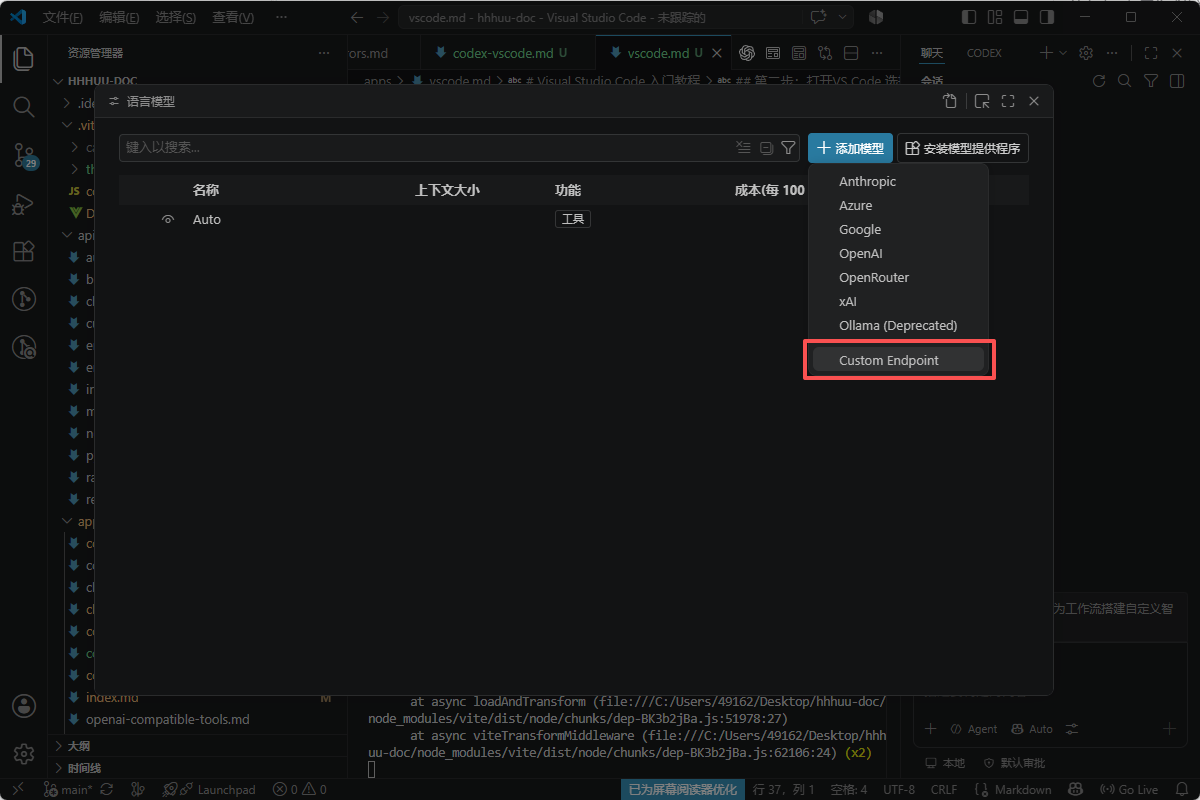1200x800 pixels.
Task: Click the ChatGPT Codex icon in editor toolbar
Action: [x=746, y=53]
